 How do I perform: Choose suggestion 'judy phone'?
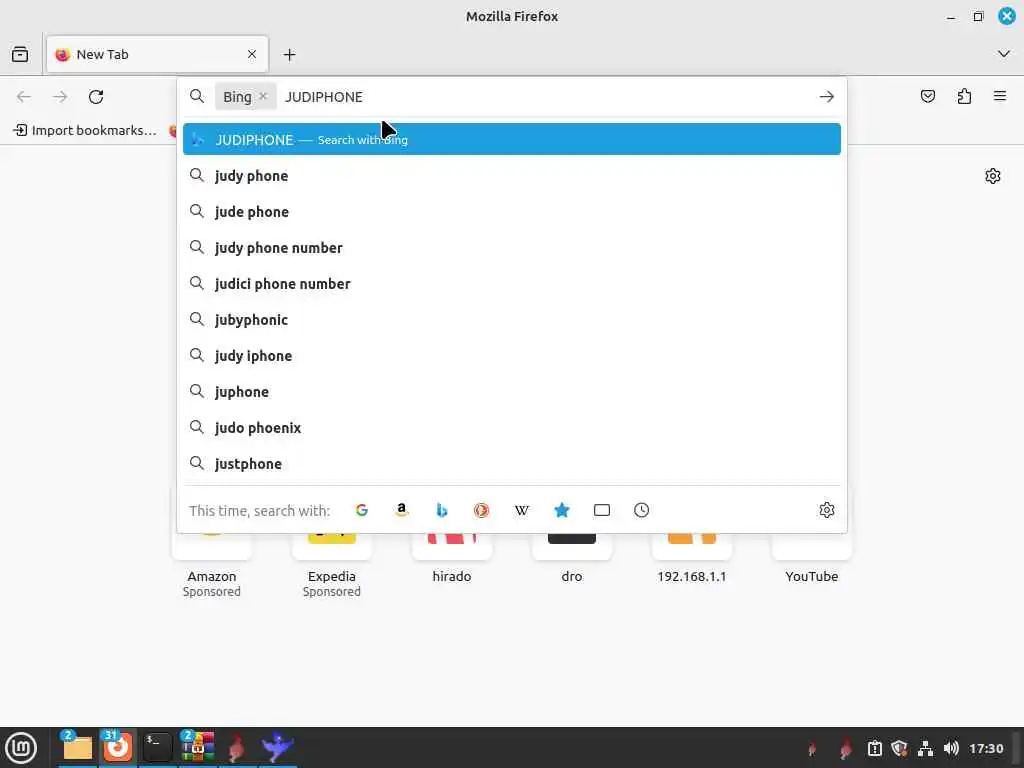pos(512,176)
